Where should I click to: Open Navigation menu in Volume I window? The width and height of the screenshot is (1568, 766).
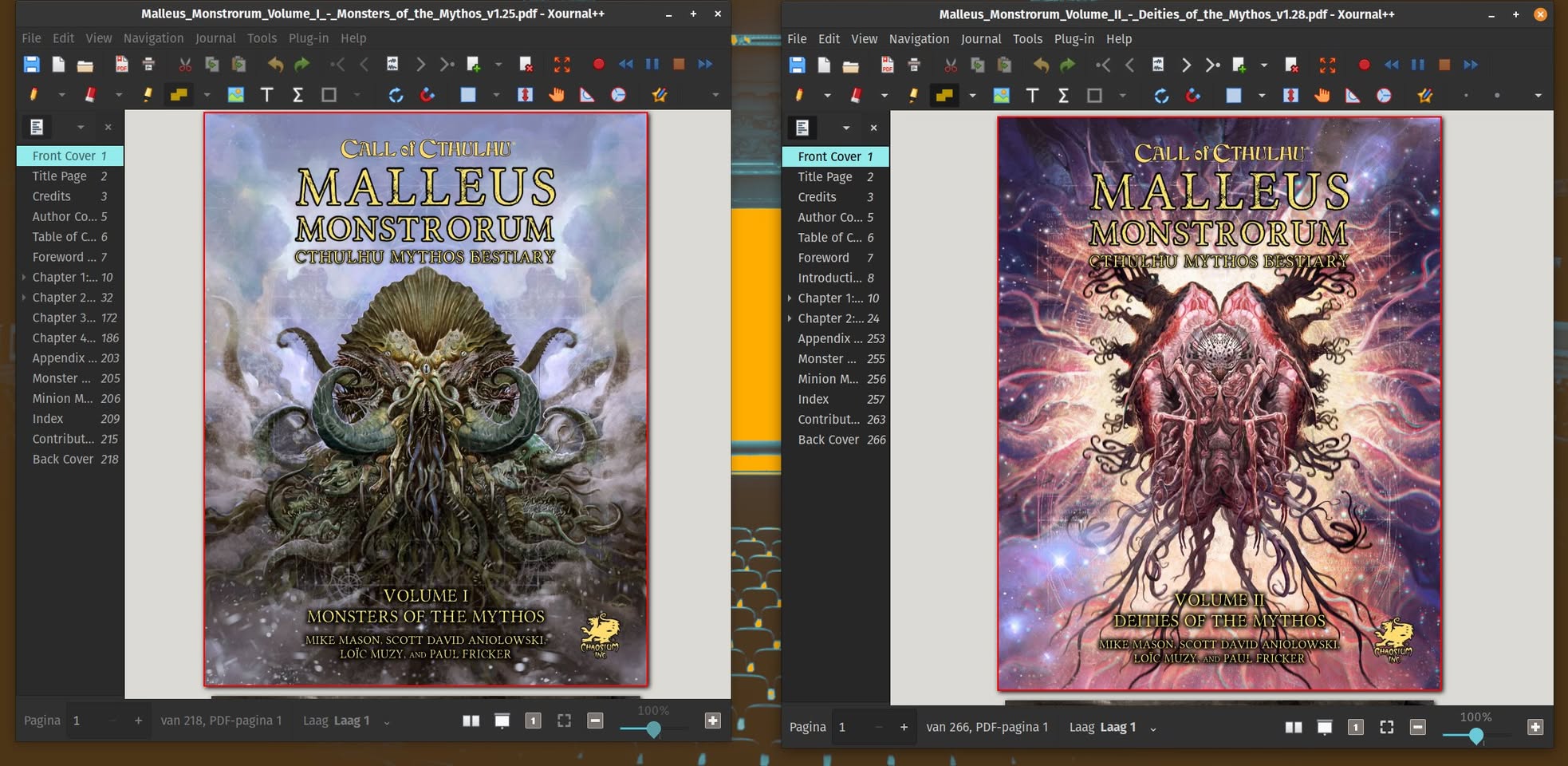click(x=153, y=38)
